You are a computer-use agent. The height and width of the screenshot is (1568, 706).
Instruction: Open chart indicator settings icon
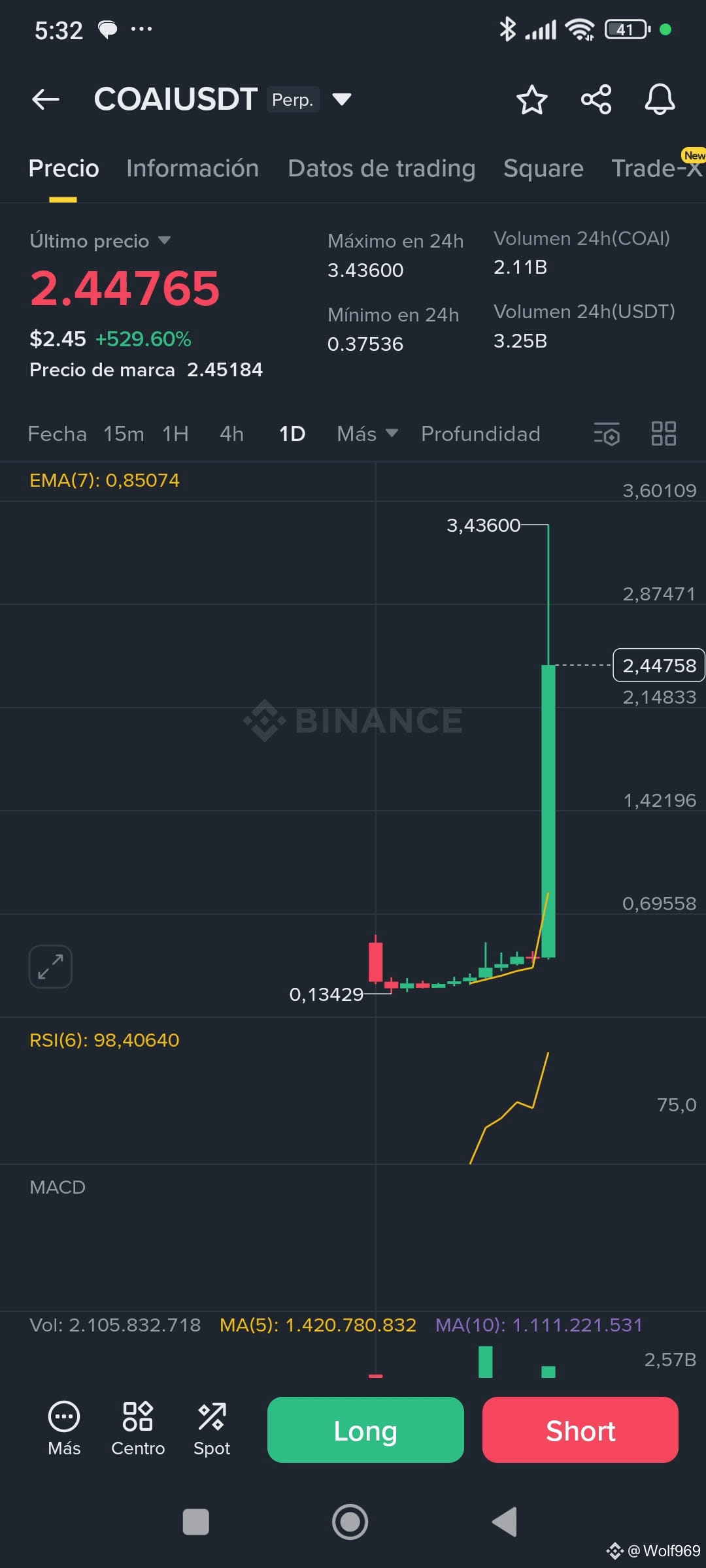[x=607, y=434]
